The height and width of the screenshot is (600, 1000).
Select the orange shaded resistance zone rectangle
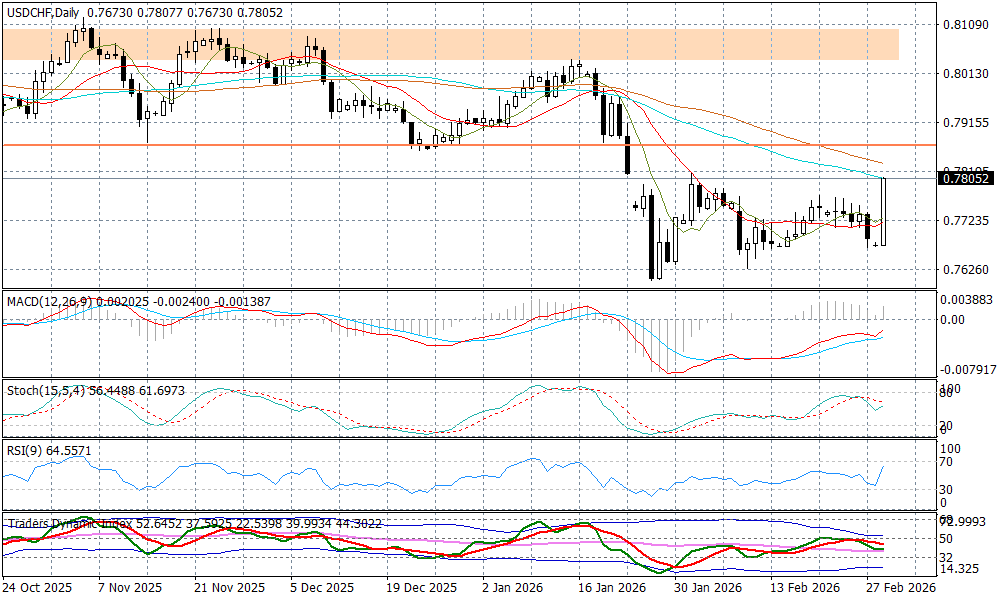click(450, 44)
